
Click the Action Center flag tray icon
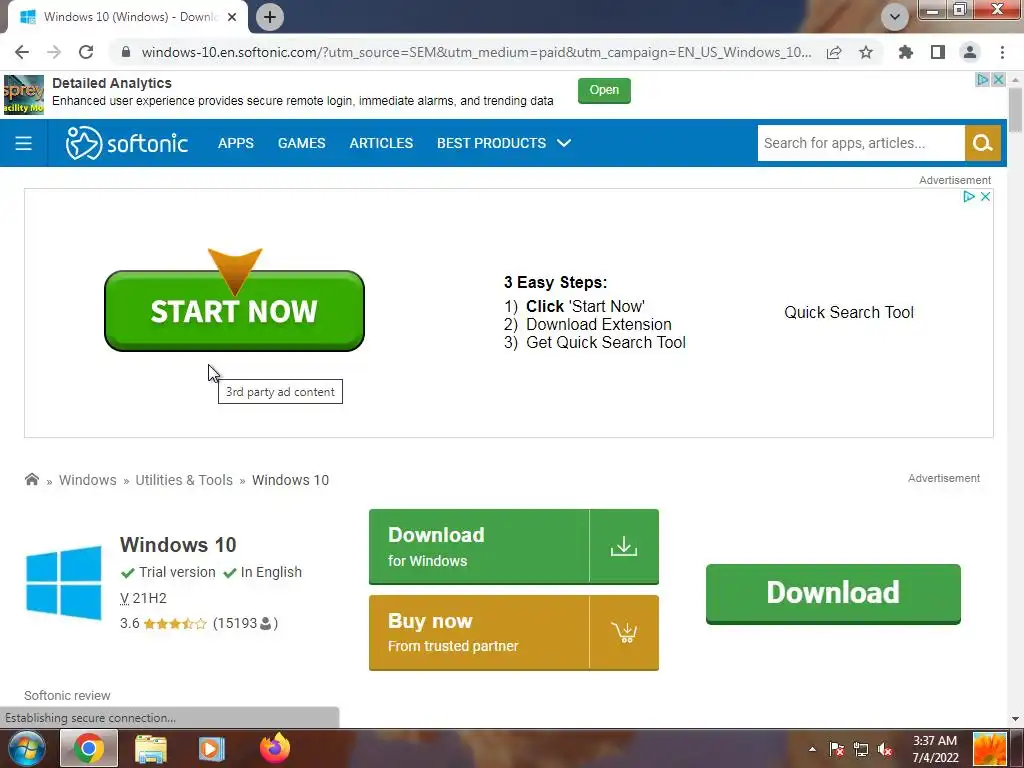tap(837, 749)
